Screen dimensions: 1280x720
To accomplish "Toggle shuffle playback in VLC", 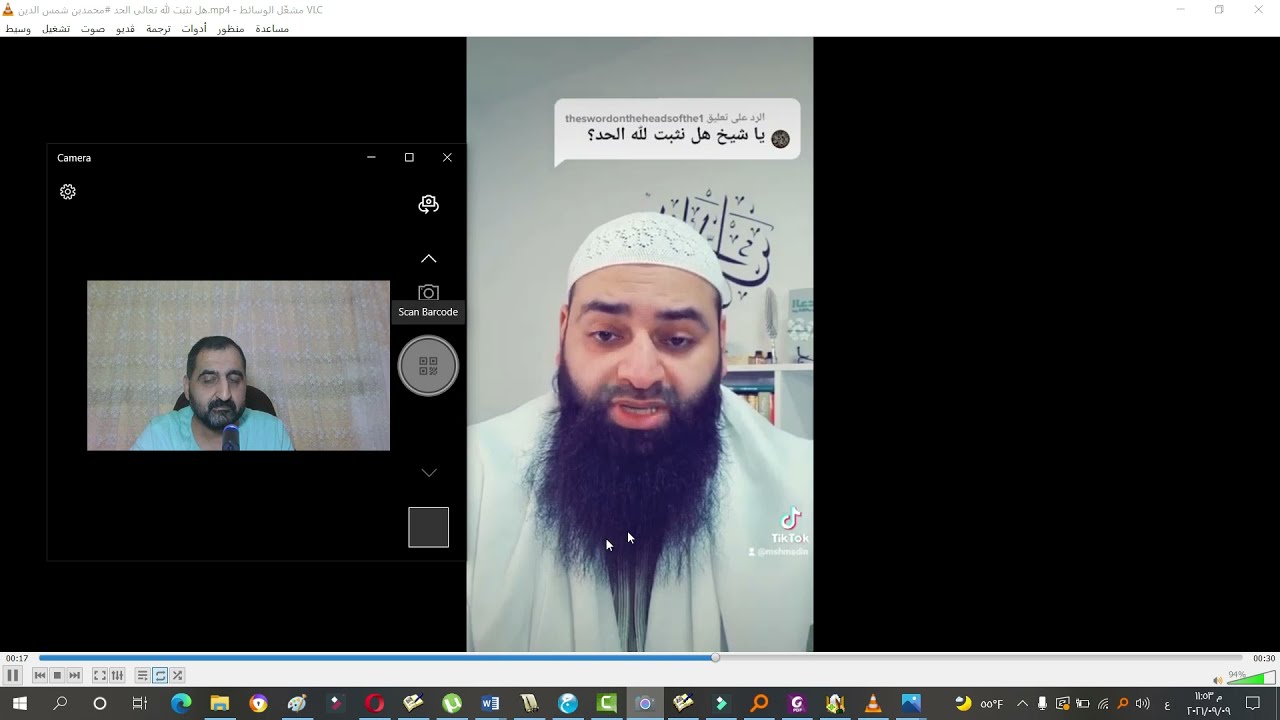I will 178,676.
